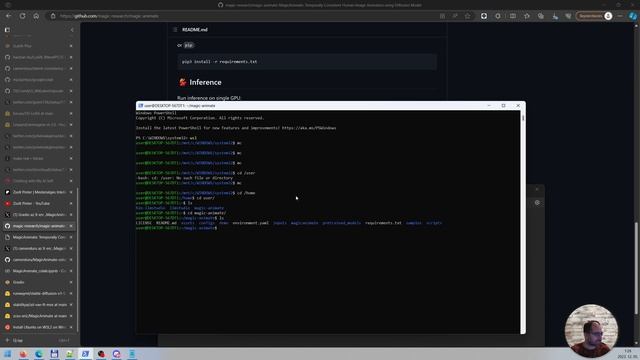This screenshot has width=640, height=360.
Task: Click the terminal window title bar icon
Action: click(x=140, y=105)
